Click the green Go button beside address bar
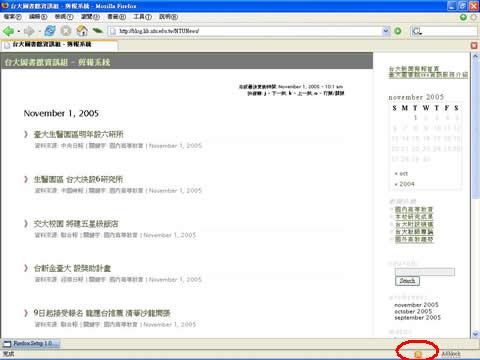480x360 pixels. pyautogui.click(x=398, y=31)
